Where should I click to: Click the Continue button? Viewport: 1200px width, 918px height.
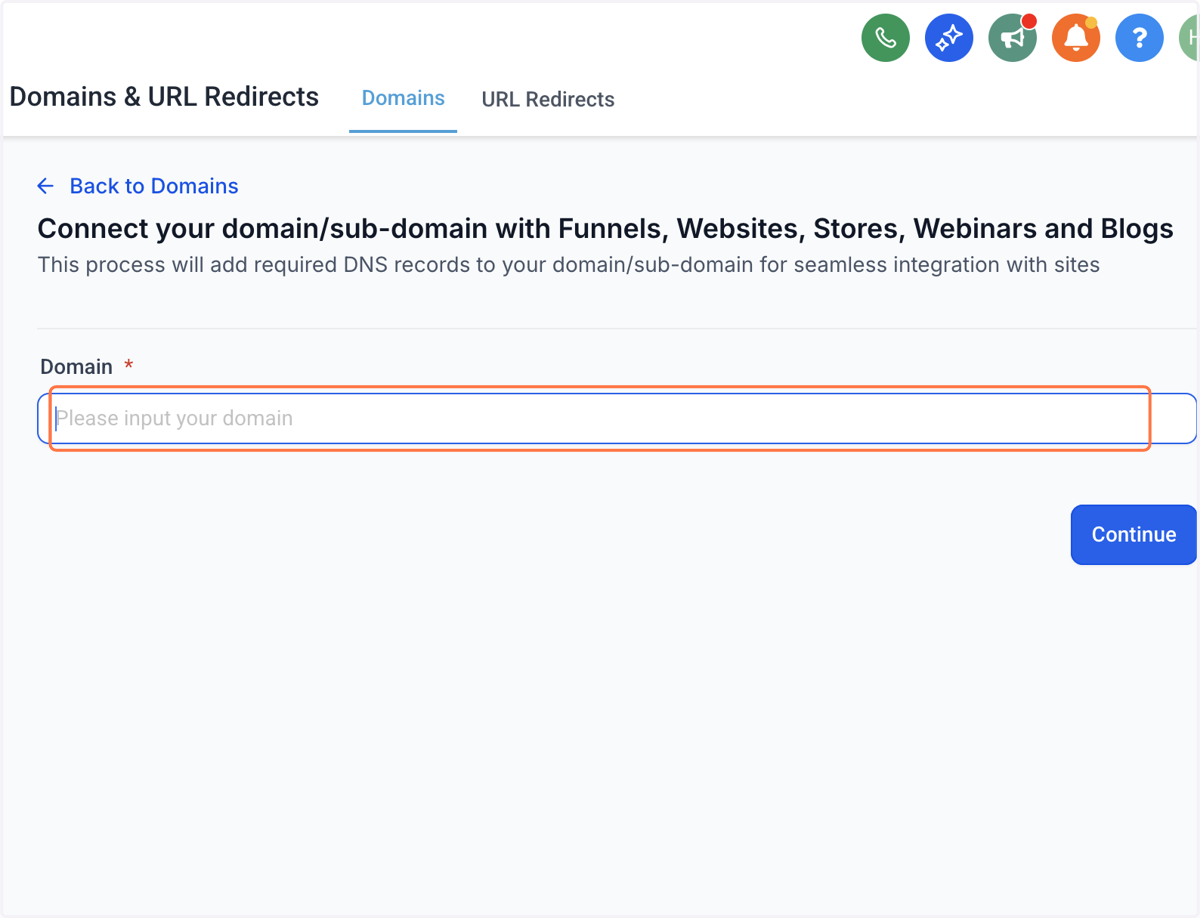[x=1134, y=534]
